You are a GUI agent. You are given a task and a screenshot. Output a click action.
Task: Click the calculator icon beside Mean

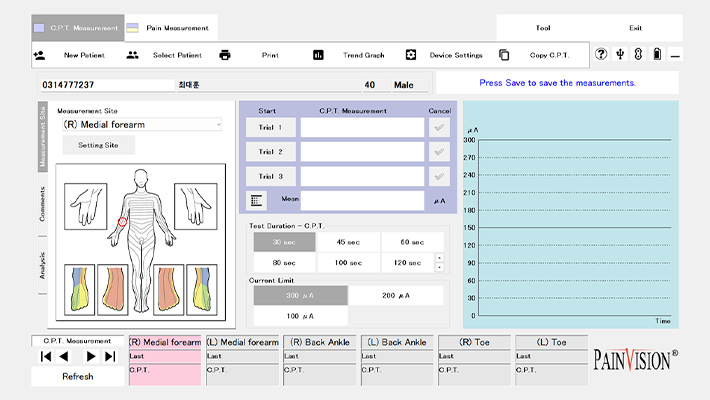pyautogui.click(x=258, y=200)
